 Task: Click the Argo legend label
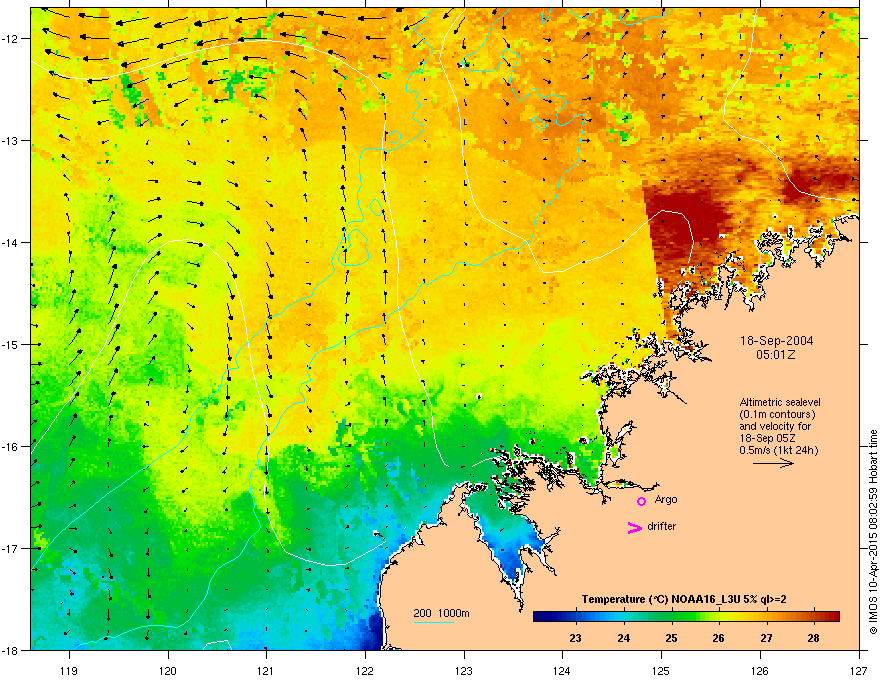pyautogui.click(x=666, y=499)
